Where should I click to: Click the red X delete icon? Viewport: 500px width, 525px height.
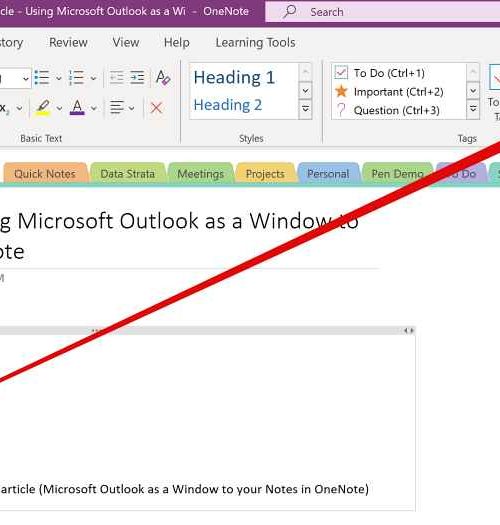(x=156, y=108)
